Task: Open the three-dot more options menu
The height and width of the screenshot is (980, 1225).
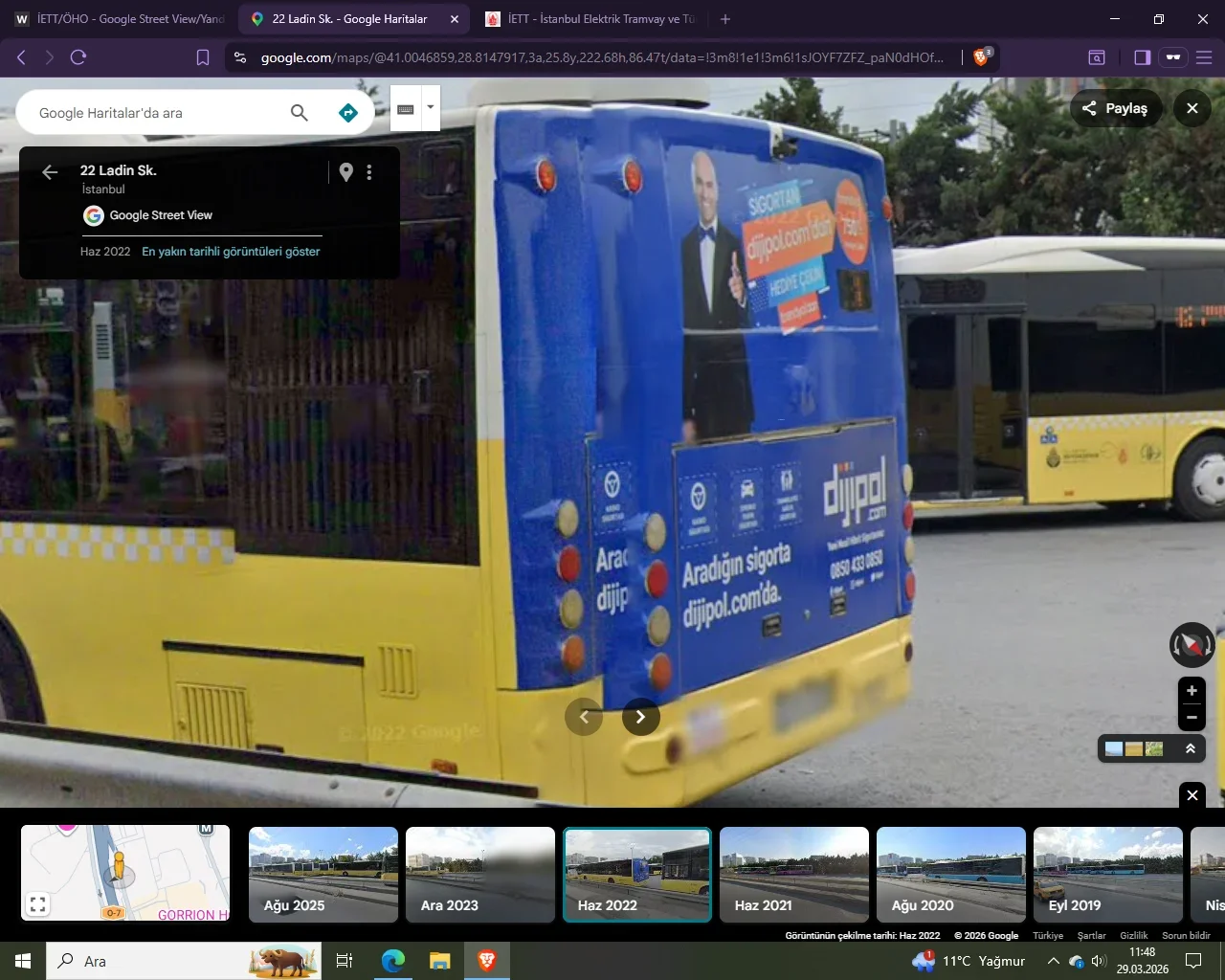Action: pos(369,172)
